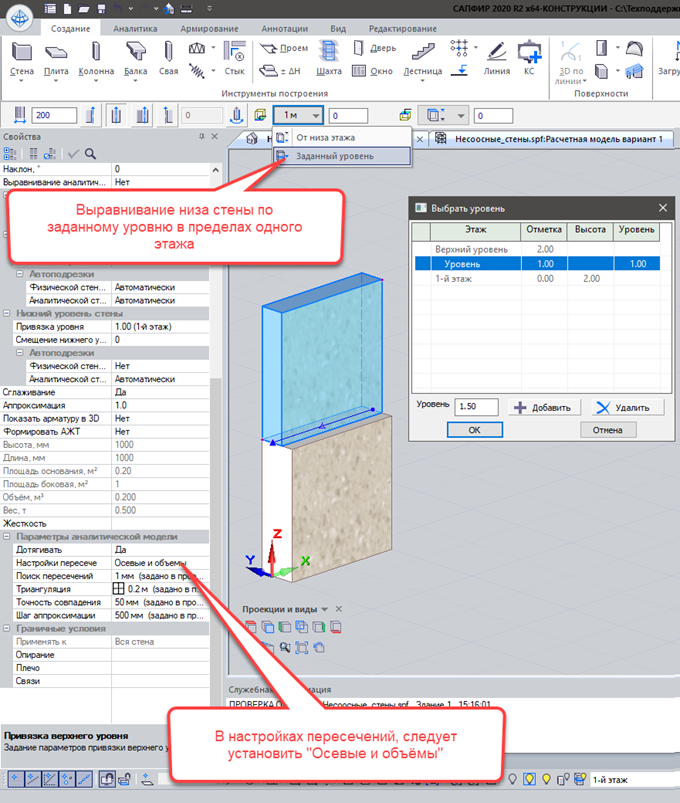Open the Аналитика ribbon tab

pos(135,29)
